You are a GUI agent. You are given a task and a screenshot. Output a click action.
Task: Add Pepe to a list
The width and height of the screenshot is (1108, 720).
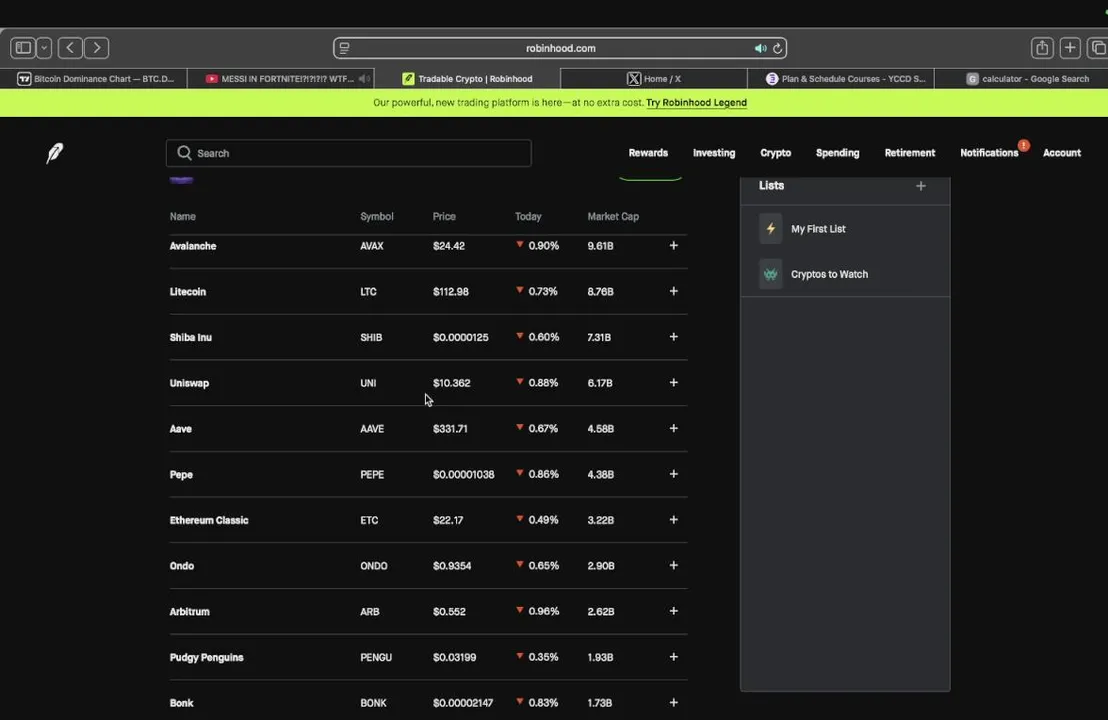(673, 474)
